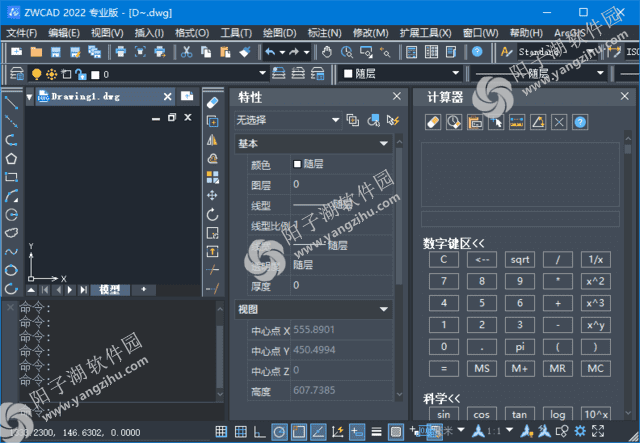Screen dimensions: 640x443
Task: Toggle snap mode in status bar
Action: pos(221,432)
